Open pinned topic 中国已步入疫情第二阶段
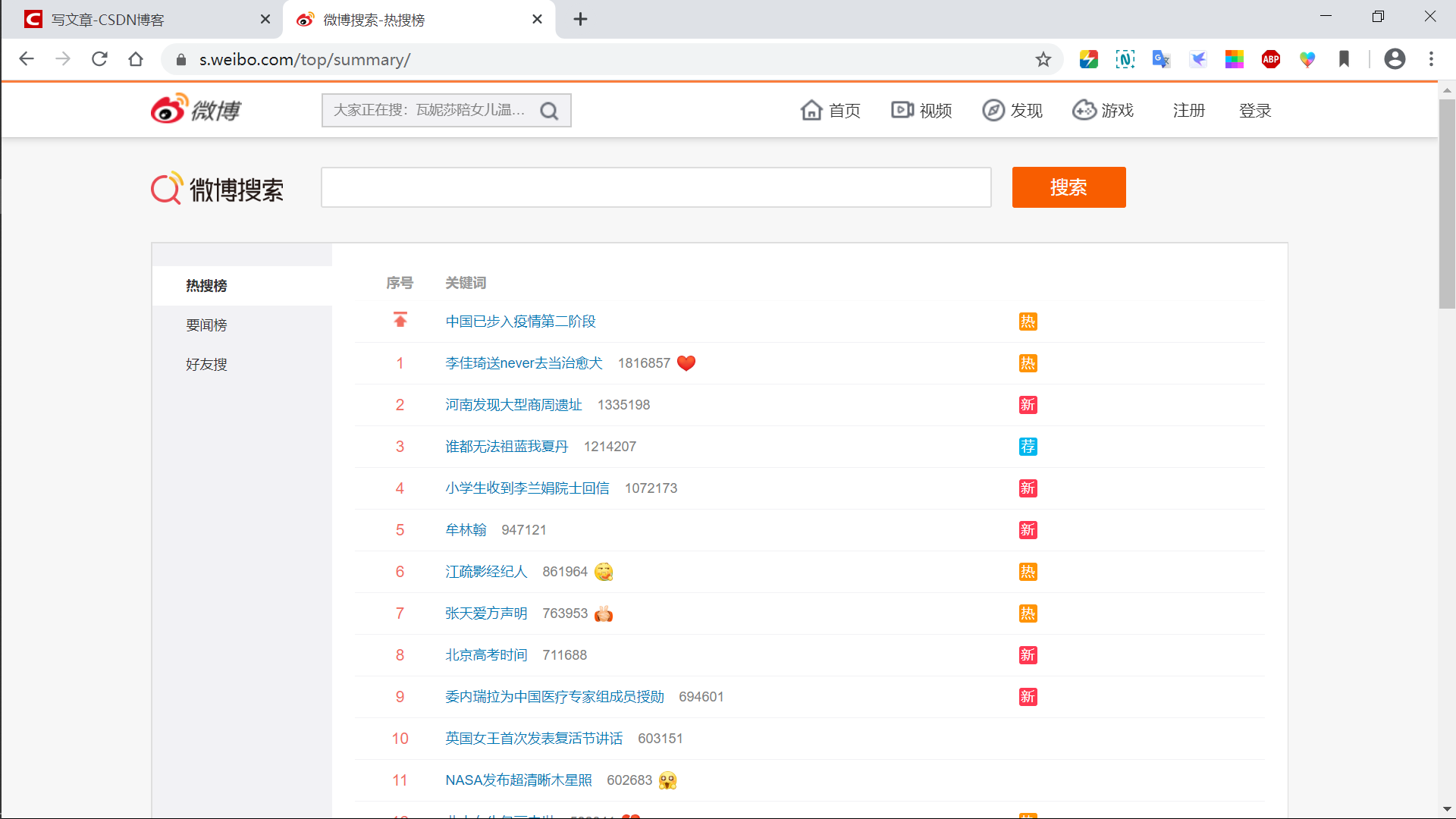Viewport: 1456px width, 819px height. click(x=520, y=322)
